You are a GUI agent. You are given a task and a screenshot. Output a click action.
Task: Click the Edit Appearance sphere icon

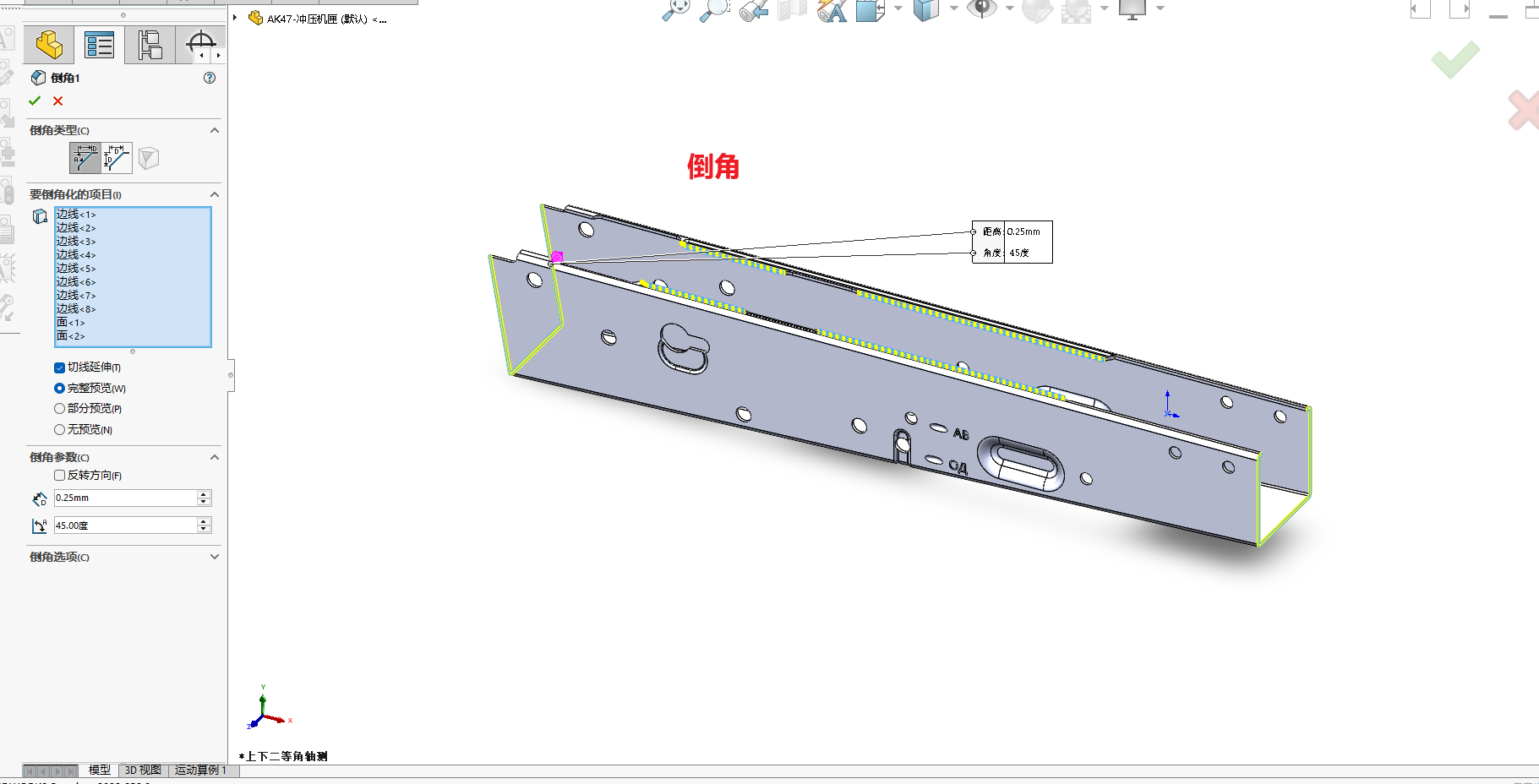tap(1037, 10)
